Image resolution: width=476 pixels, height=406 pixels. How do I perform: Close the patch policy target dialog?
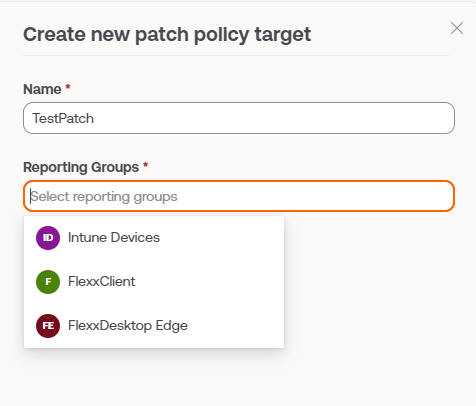pos(457,28)
